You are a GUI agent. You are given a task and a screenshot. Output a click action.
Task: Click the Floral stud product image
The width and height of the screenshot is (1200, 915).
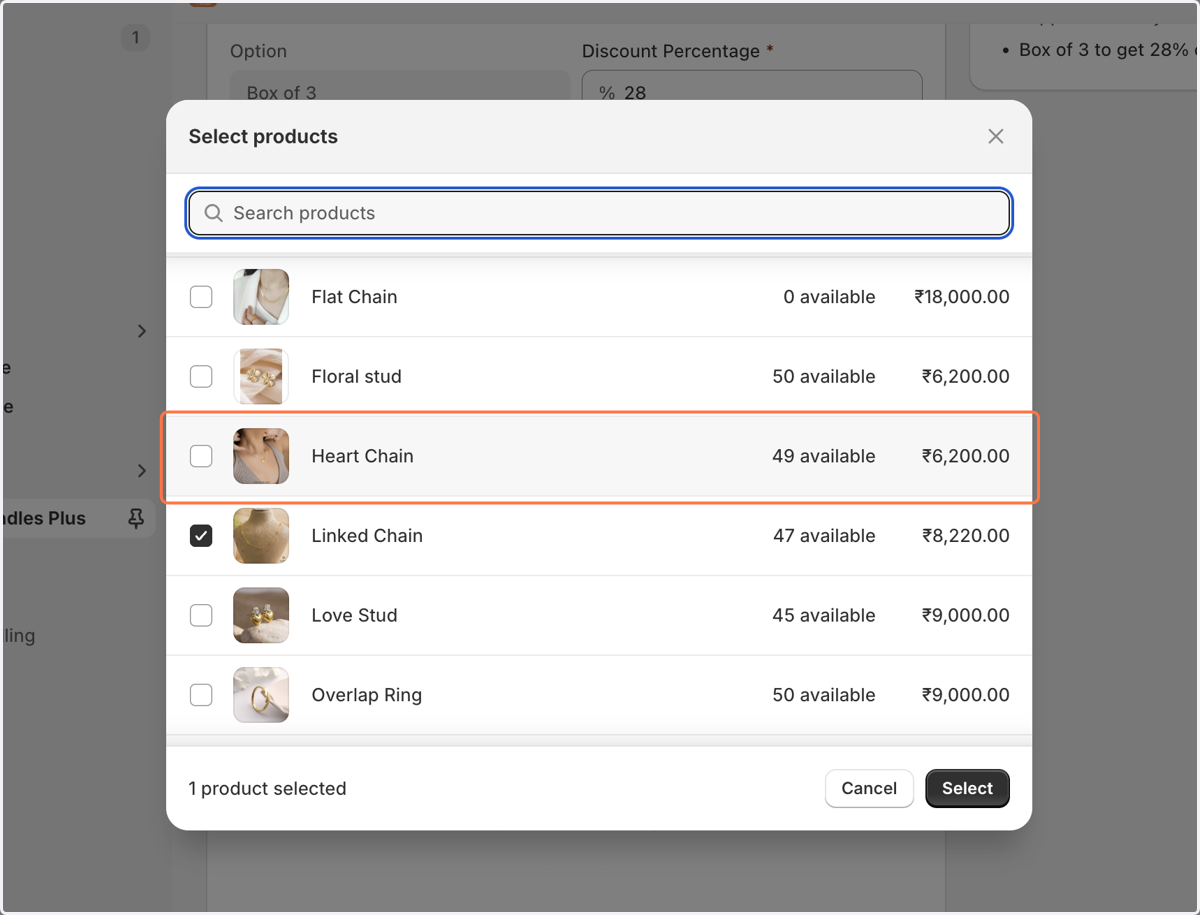(261, 376)
